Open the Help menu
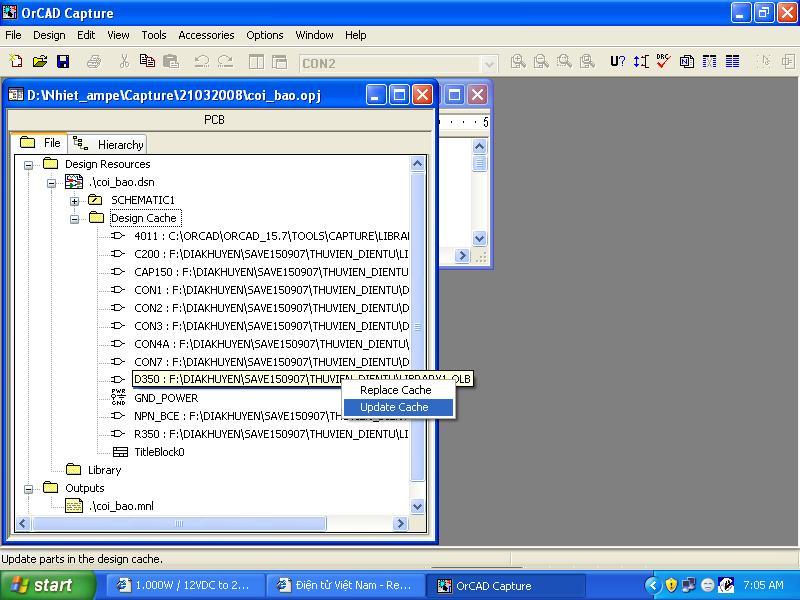The height and width of the screenshot is (600, 800). coord(356,35)
